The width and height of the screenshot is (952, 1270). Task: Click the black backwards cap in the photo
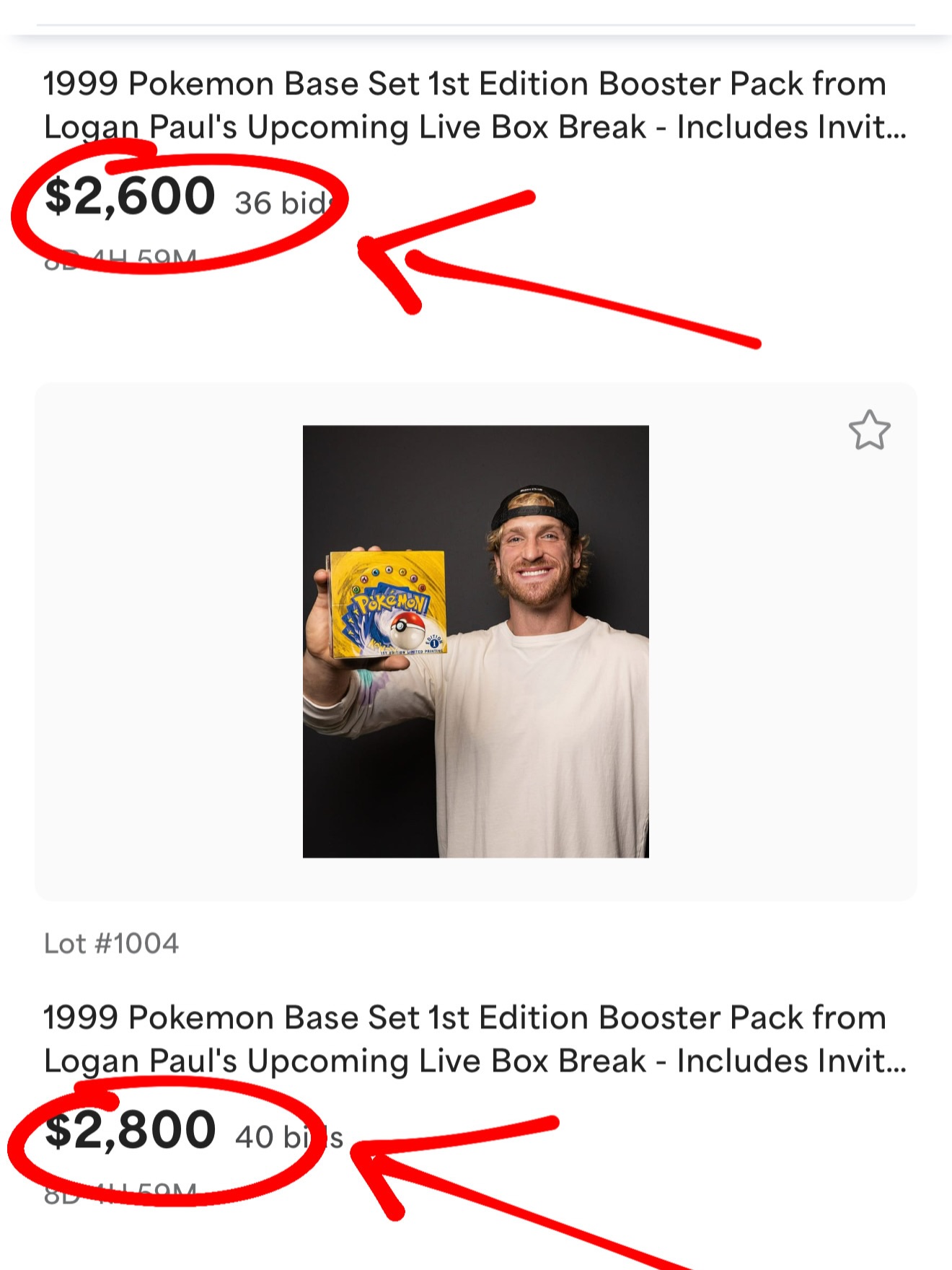535,509
